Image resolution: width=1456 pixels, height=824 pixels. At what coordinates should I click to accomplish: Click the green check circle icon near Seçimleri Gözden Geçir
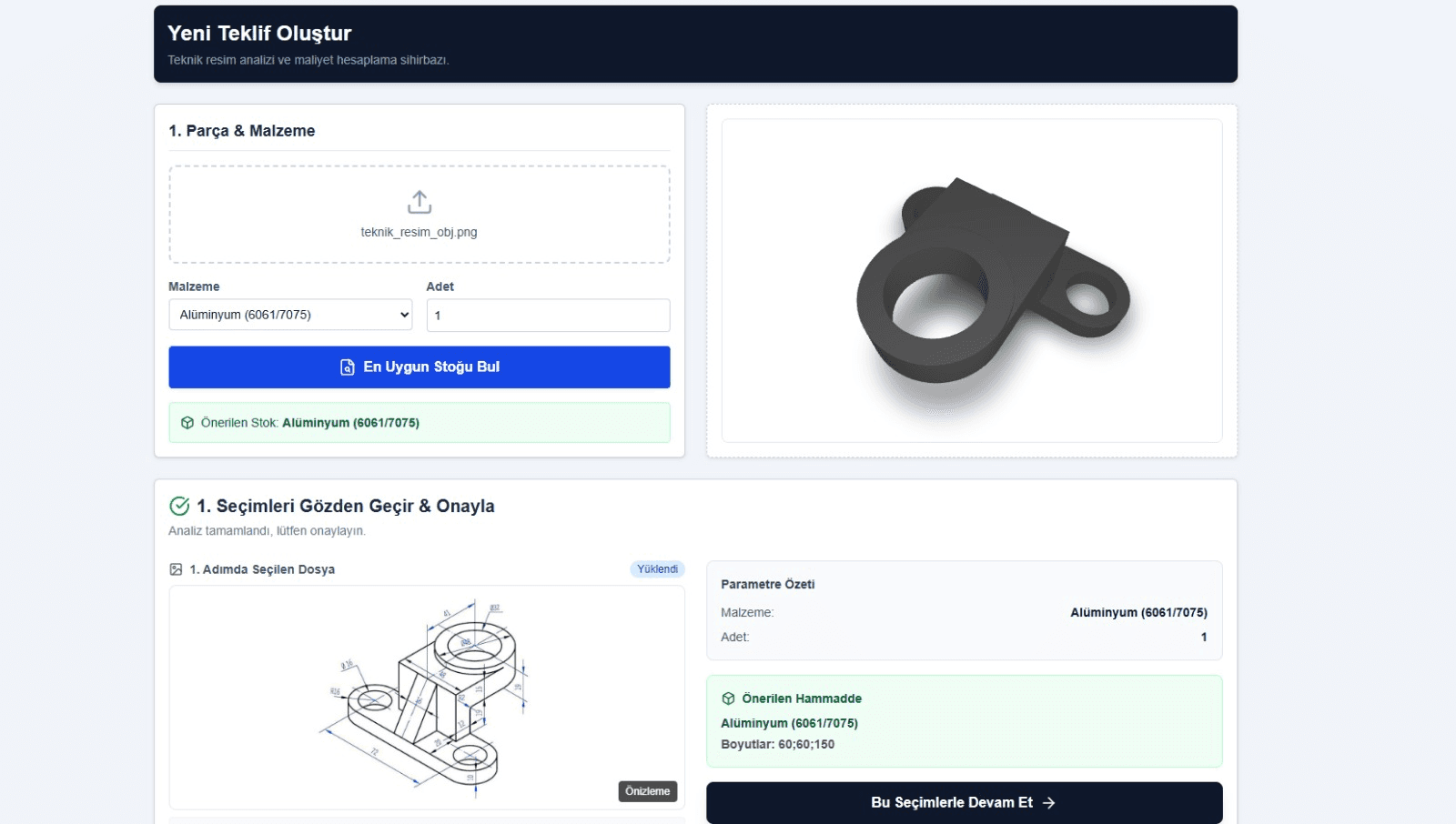click(180, 507)
